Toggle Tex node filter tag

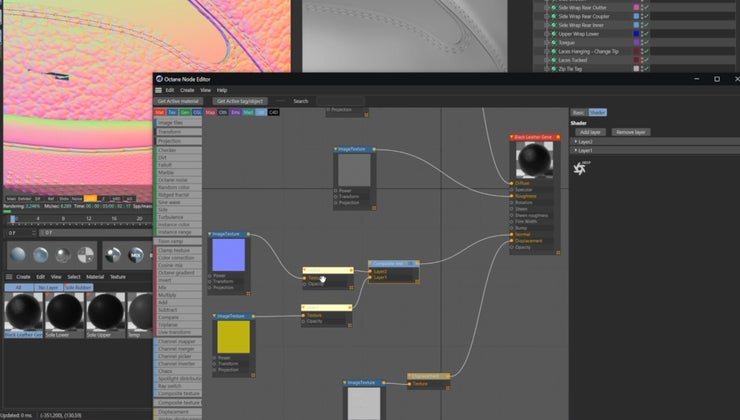172,112
